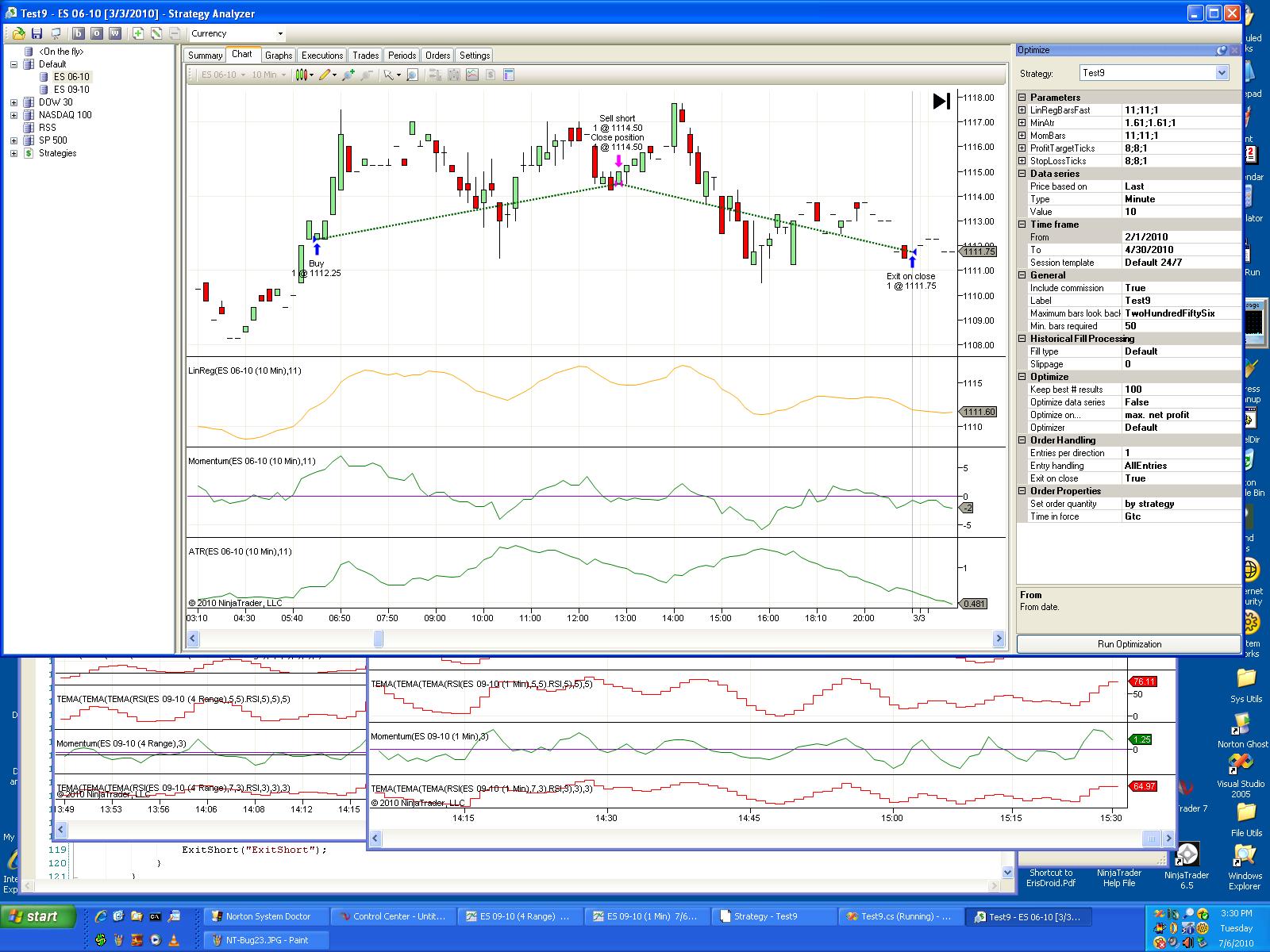This screenshot has height=952, width=1270.
Task: Click the Run Optimization button
Action: (1129, 644)
